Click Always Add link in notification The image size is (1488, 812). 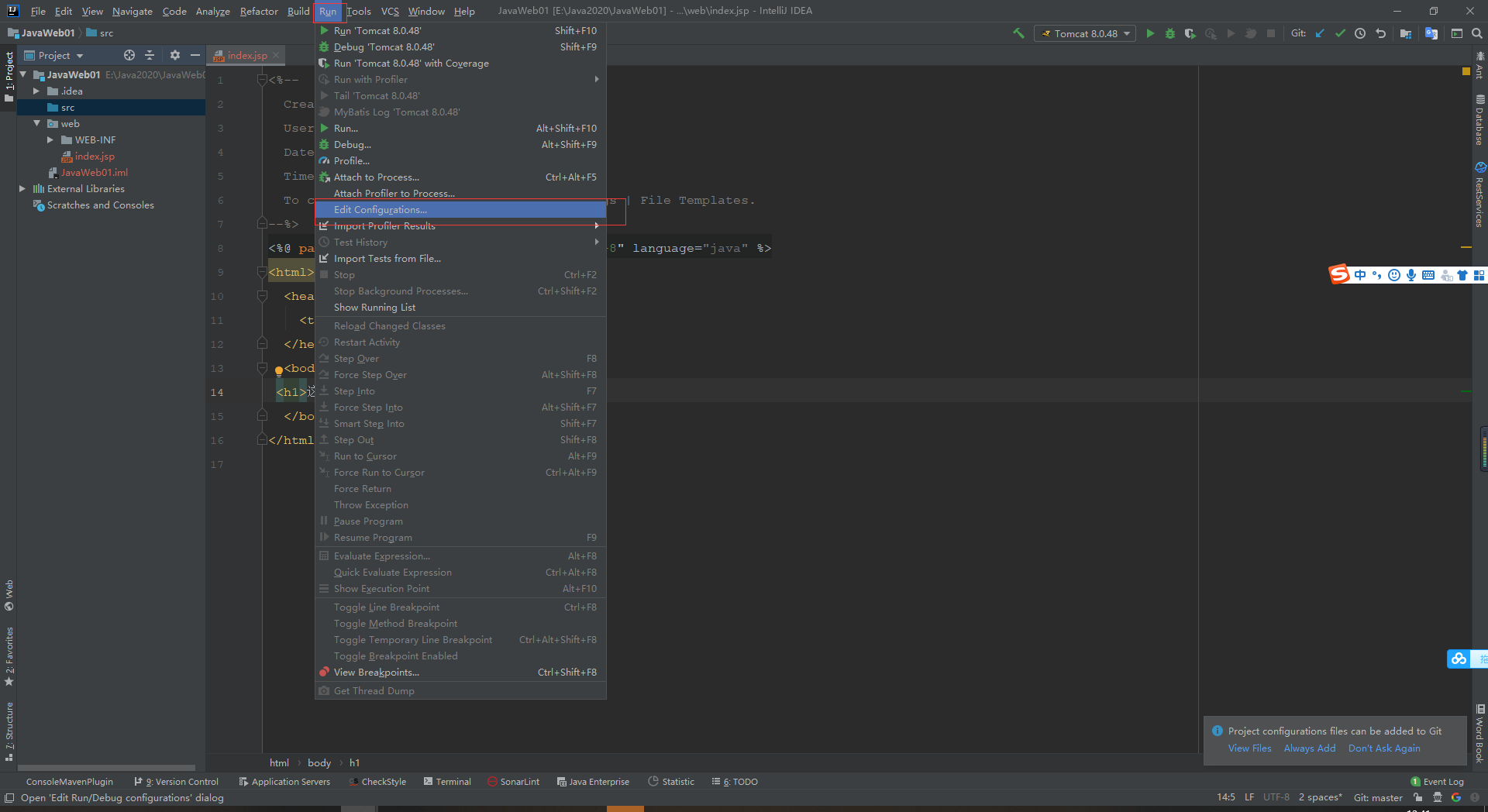[1310, 748]
